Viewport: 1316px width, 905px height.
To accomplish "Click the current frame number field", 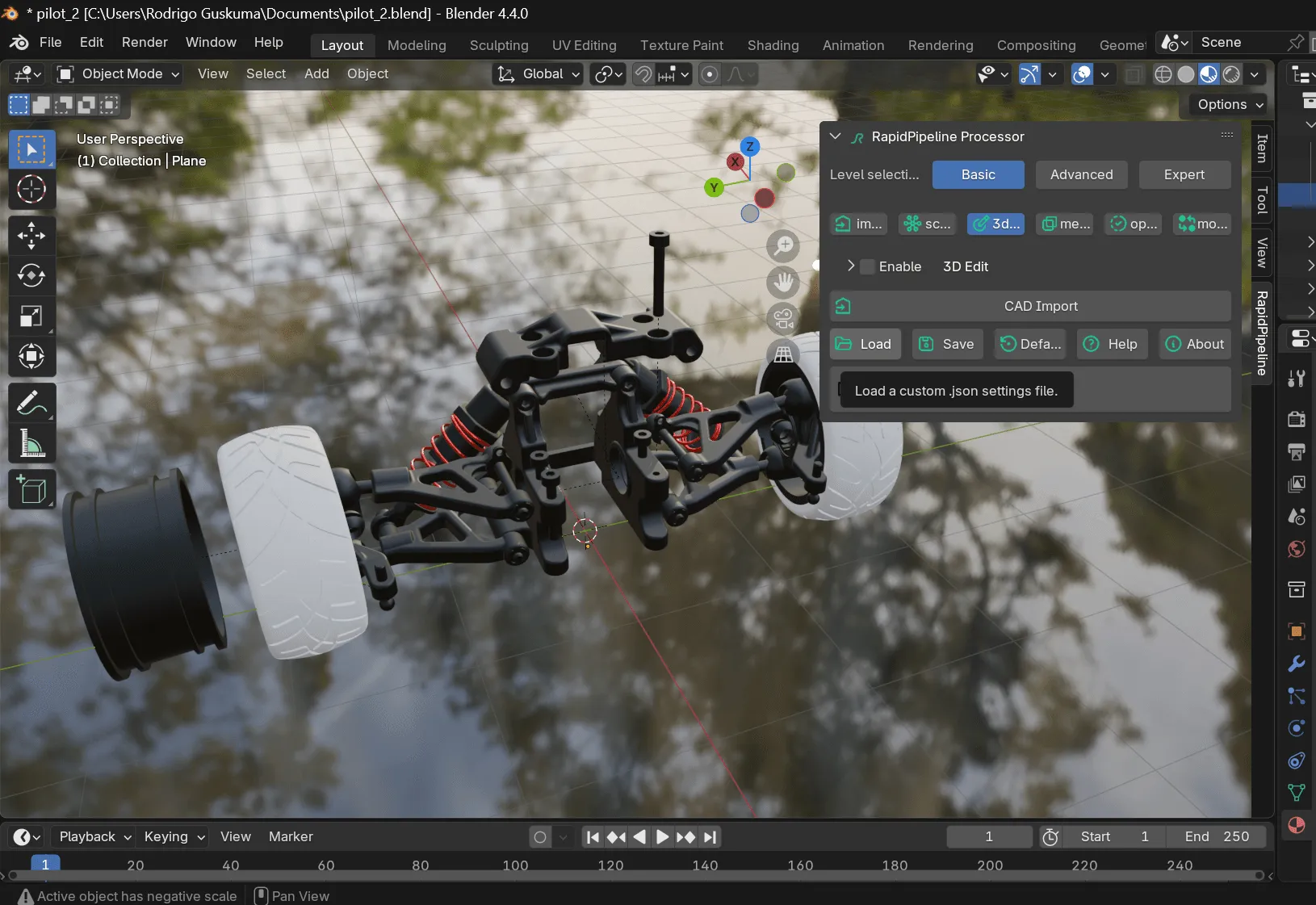I will click(989, 837).
